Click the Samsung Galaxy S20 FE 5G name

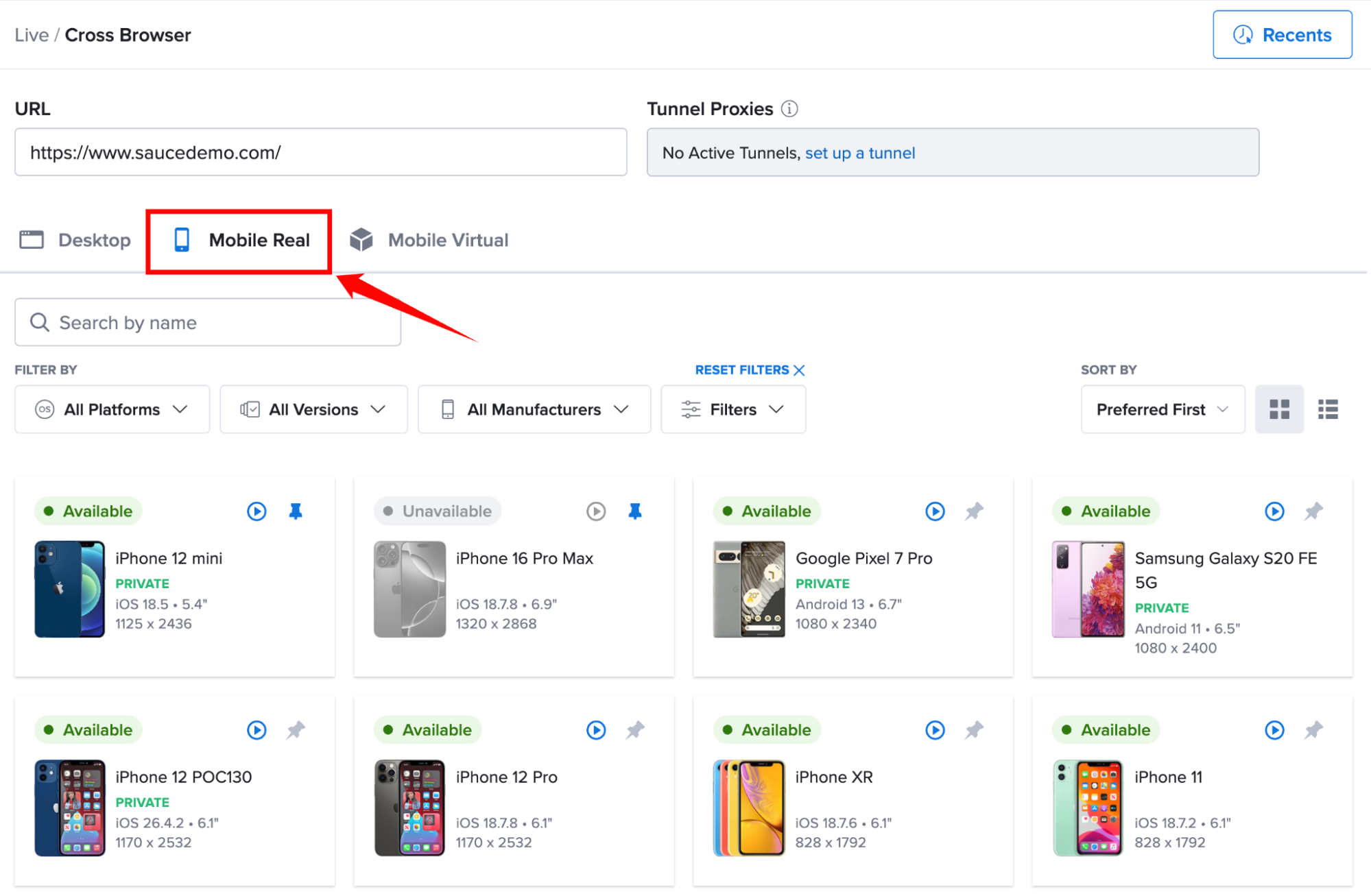coord(1226,570)
